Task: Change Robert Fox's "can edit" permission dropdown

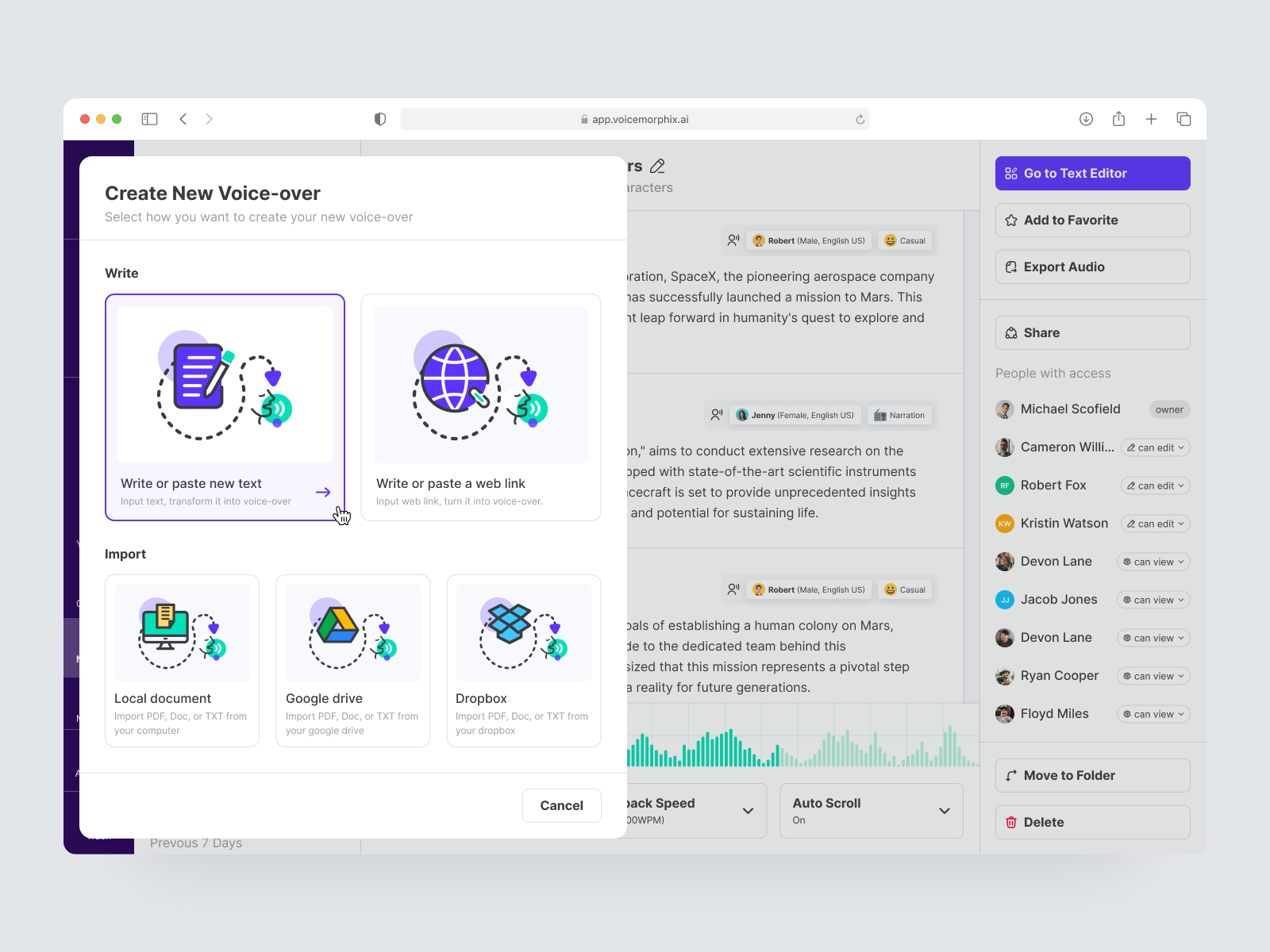Action: click(1154, 485)
